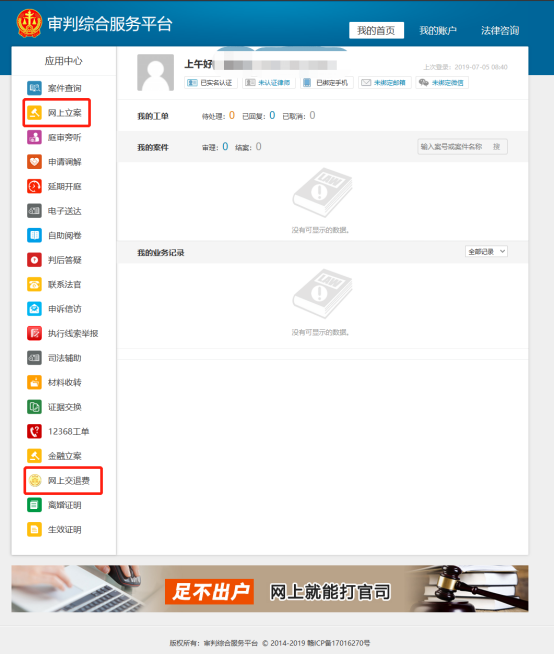The width and height of the screenshot is (554, 655).
Task: Select the 申请调解 heart icon
Action: tap(34, 162)
